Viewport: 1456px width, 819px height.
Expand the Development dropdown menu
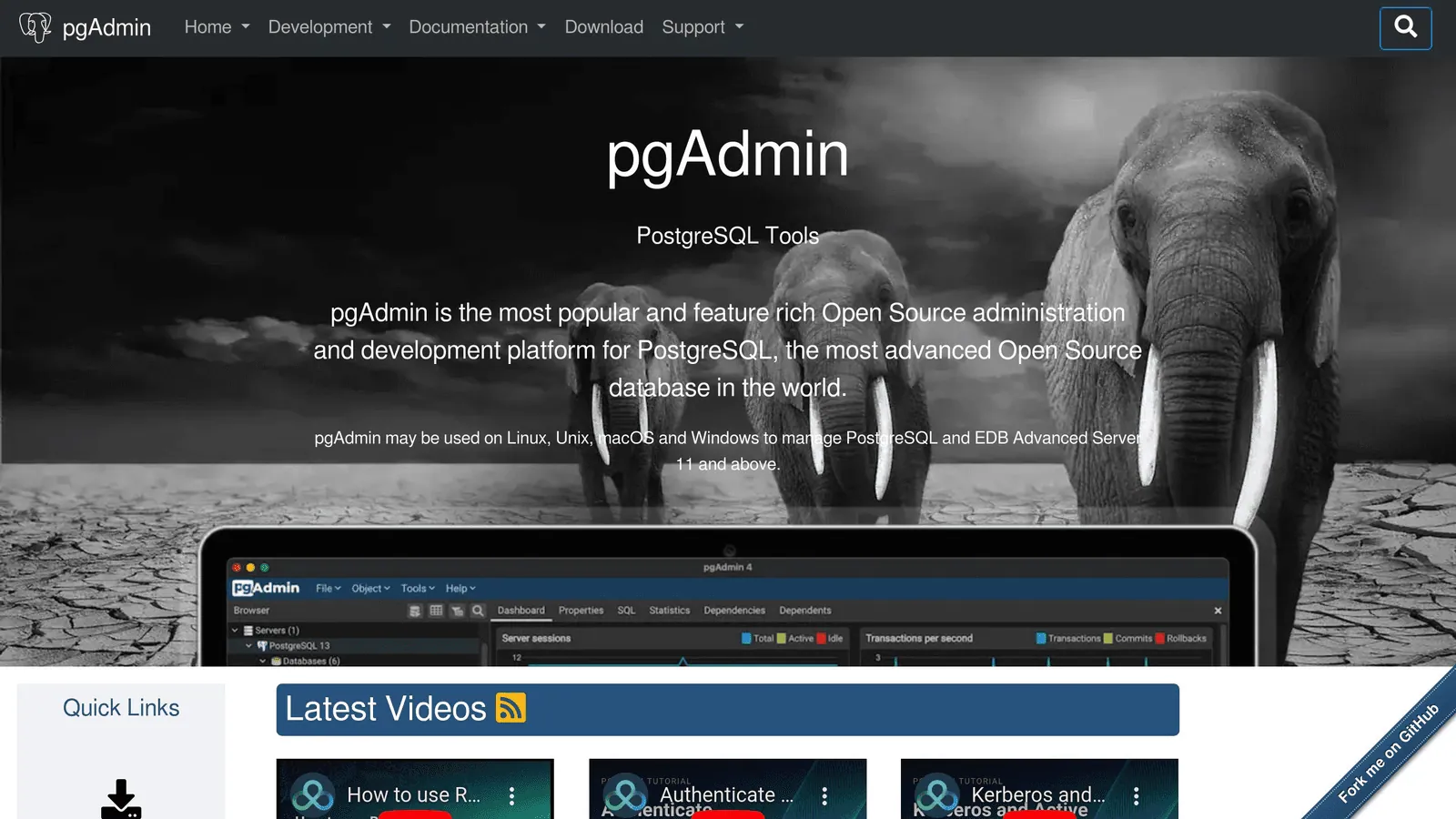pyautogui.click(x=329, y=27)
